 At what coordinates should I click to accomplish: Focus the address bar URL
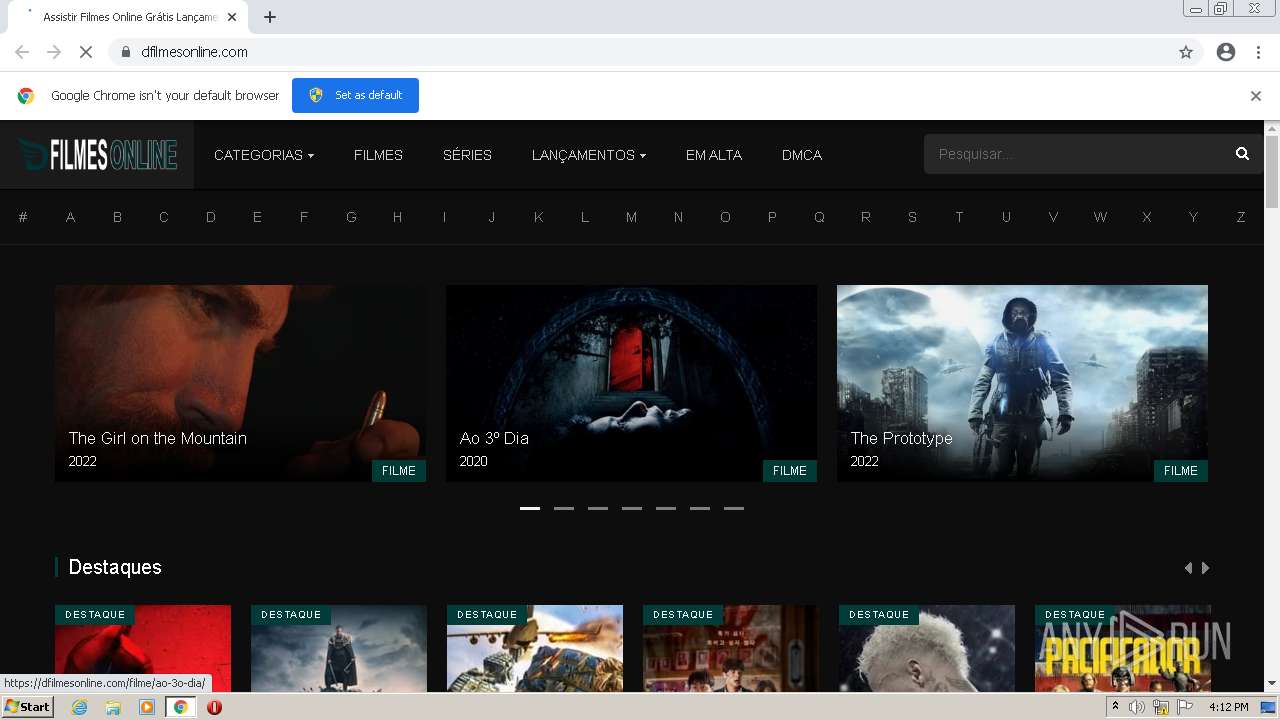(x=195, y=52)
